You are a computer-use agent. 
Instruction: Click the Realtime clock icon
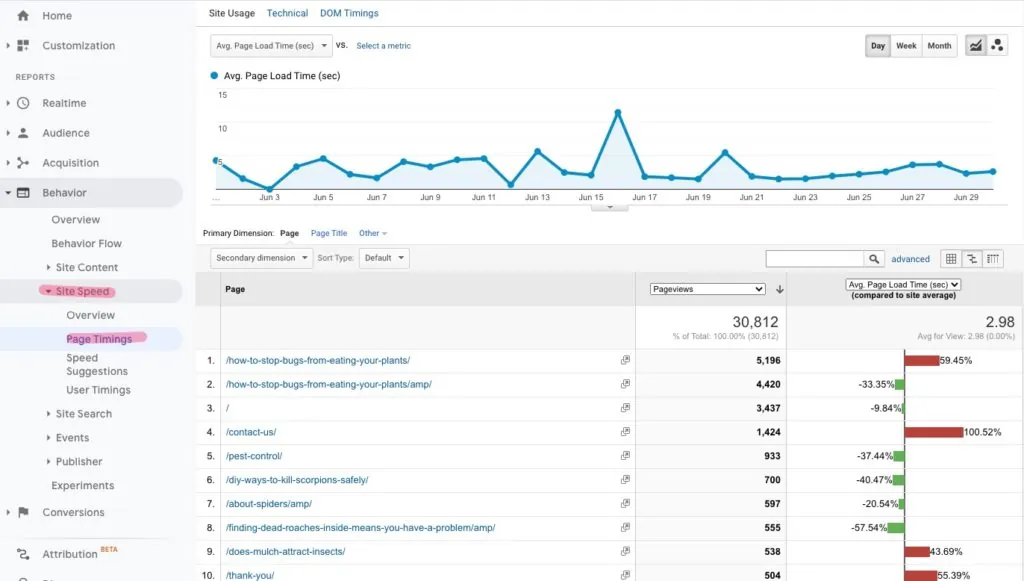(23, 103)
